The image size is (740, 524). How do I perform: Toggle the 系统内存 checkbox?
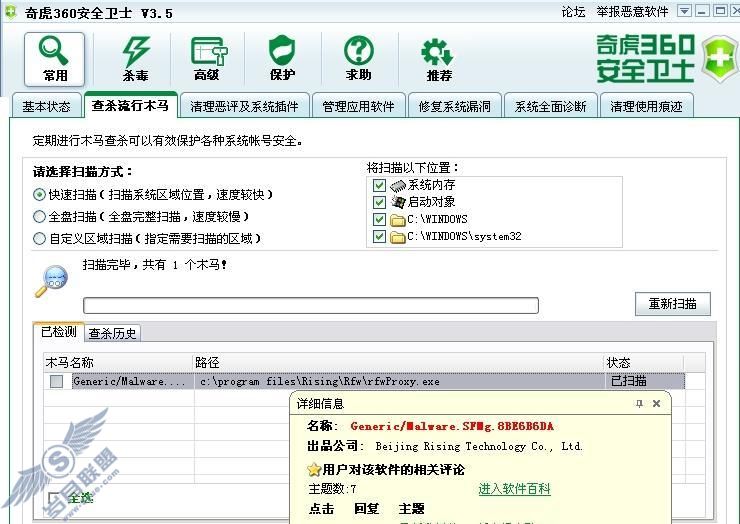[379, 185]
